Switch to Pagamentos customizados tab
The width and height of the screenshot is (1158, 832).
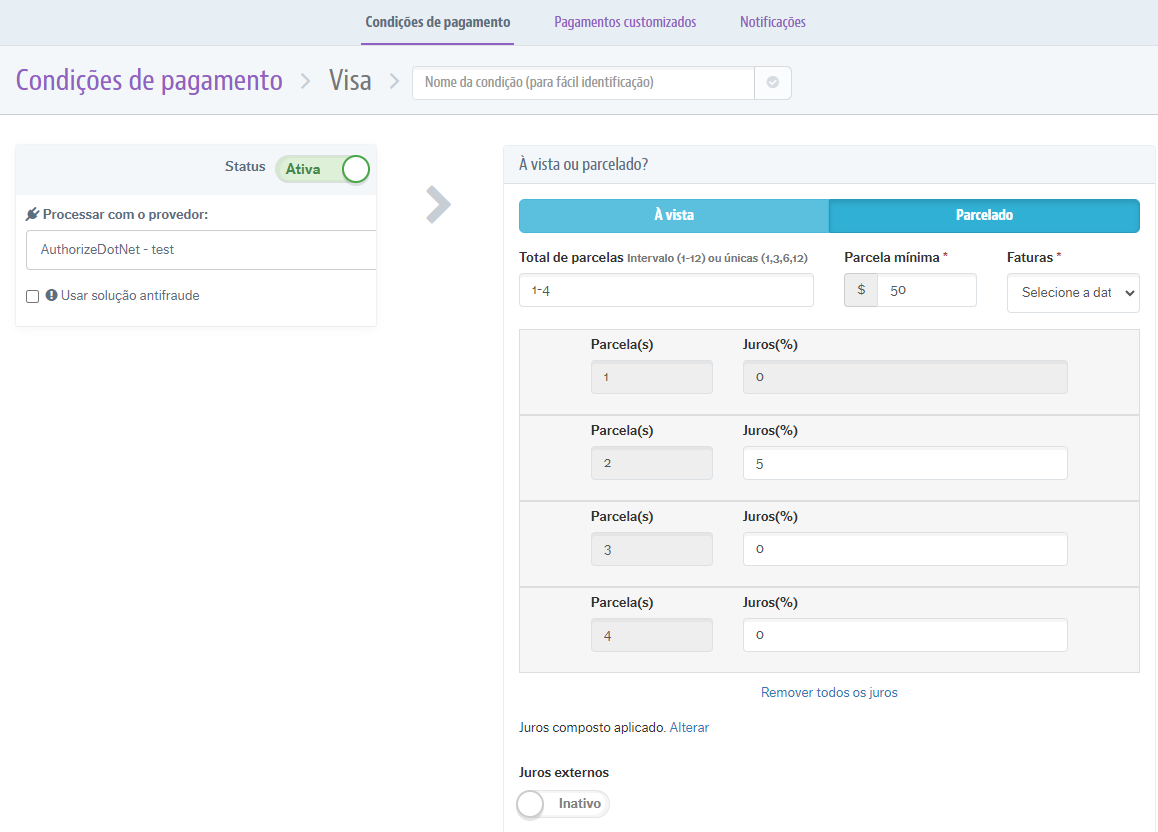625,22
